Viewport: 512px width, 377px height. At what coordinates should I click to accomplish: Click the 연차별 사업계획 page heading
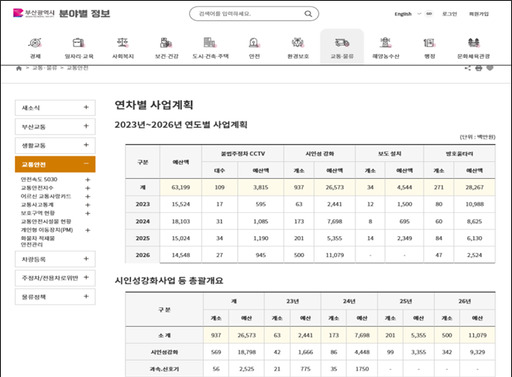pos(154,105)
